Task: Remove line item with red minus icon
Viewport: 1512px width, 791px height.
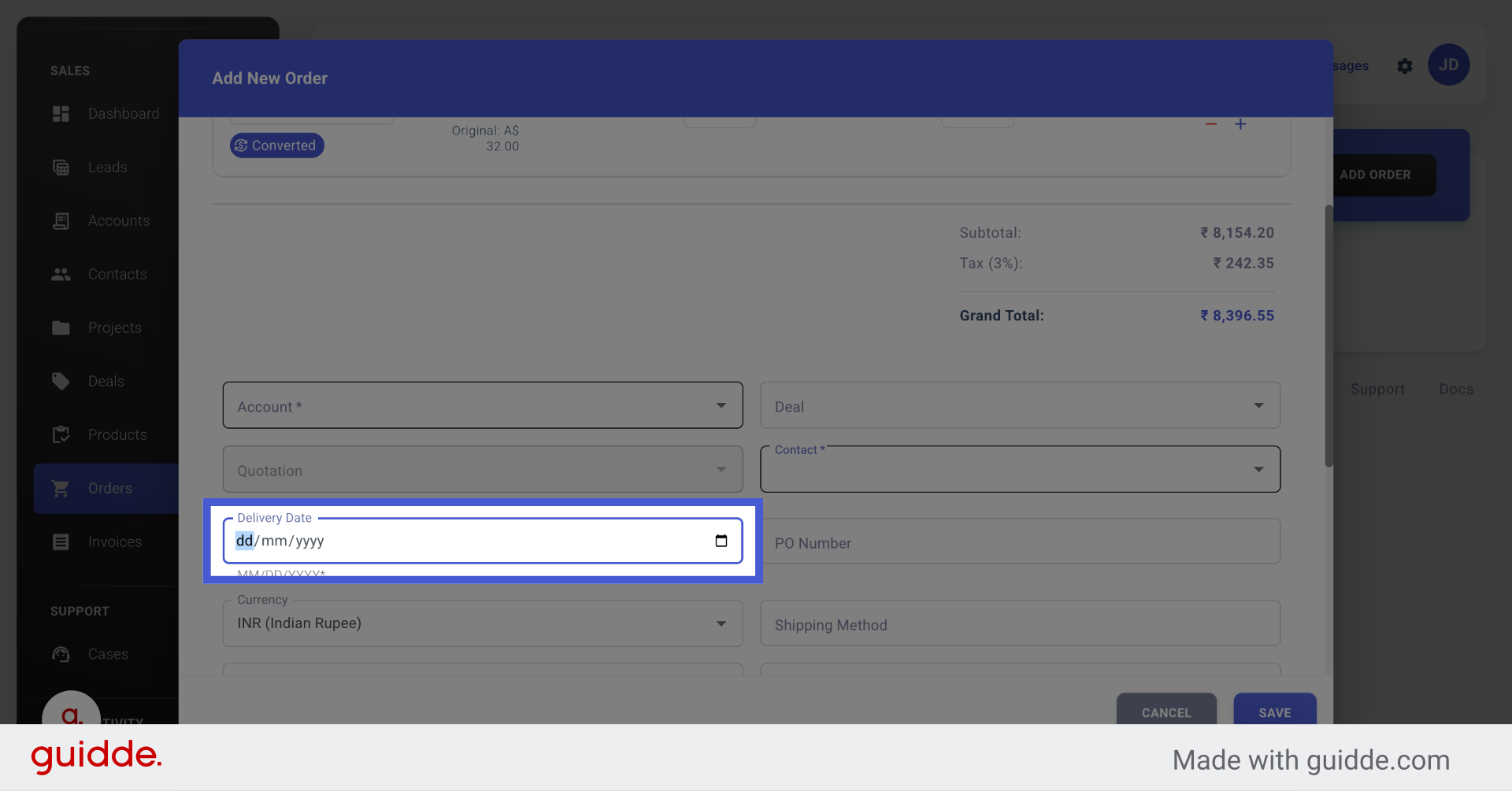Action: (1211, 124)
